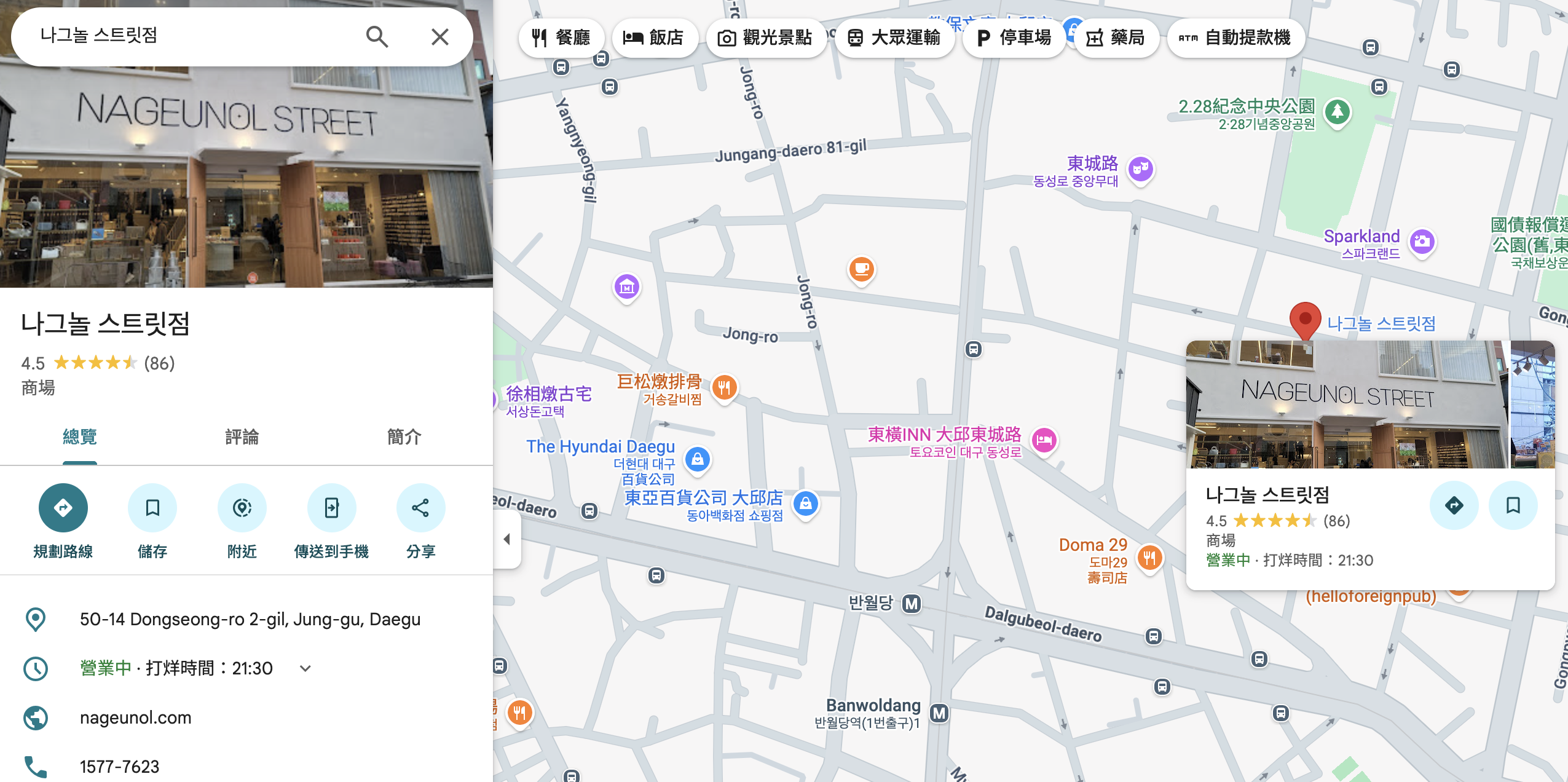The height and width of the screenshot is (782, 1568).
Task: Filter map by 觀光景點 attractions
Action: point(766,38)
